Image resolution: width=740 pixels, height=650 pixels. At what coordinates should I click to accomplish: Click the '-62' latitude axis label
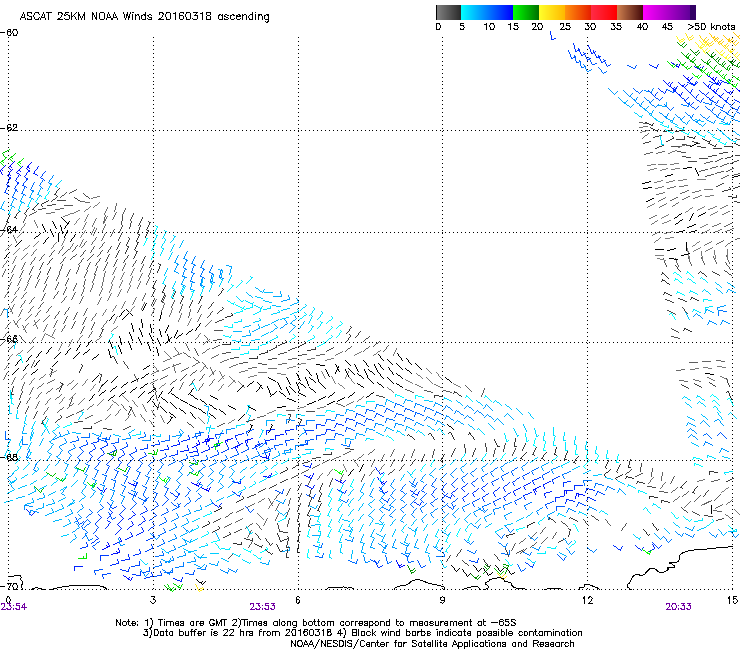pos(9,128)
